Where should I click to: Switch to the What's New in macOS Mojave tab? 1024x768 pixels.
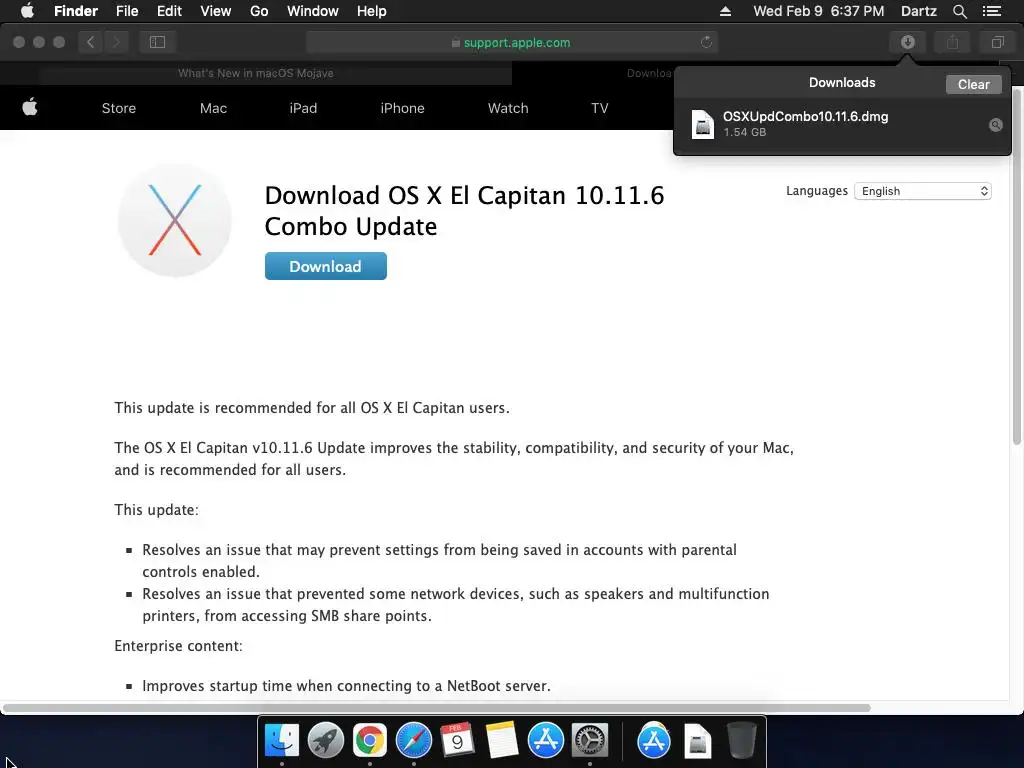click(256, 73)
